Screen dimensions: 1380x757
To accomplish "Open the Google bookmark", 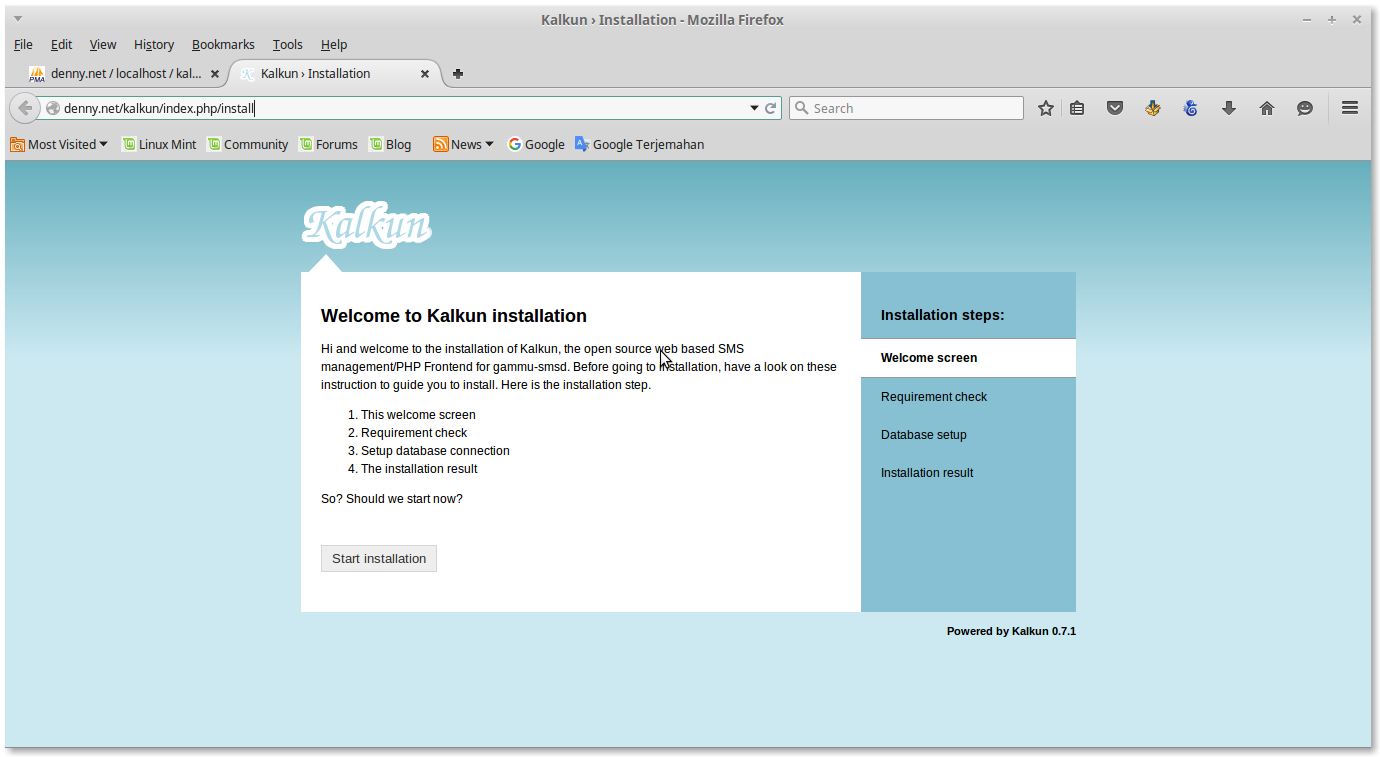I will (536, 144).
